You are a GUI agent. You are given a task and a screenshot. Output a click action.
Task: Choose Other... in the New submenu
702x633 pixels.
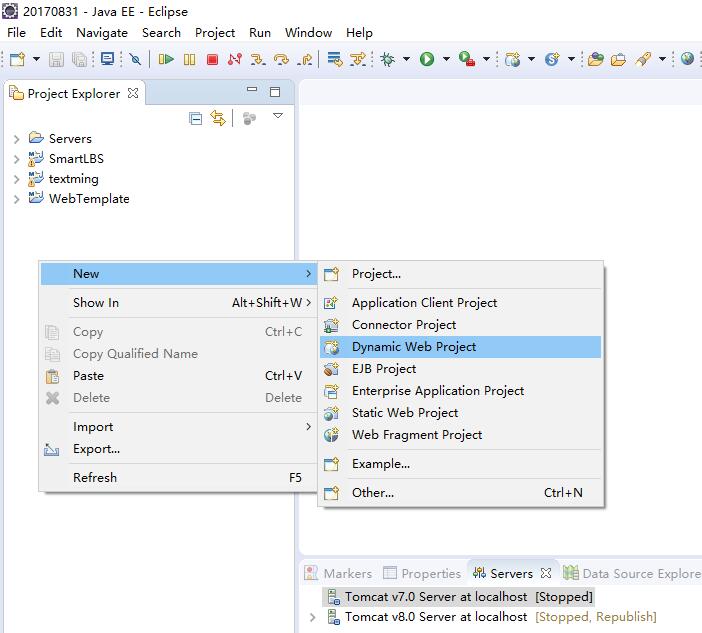[372, 492]
